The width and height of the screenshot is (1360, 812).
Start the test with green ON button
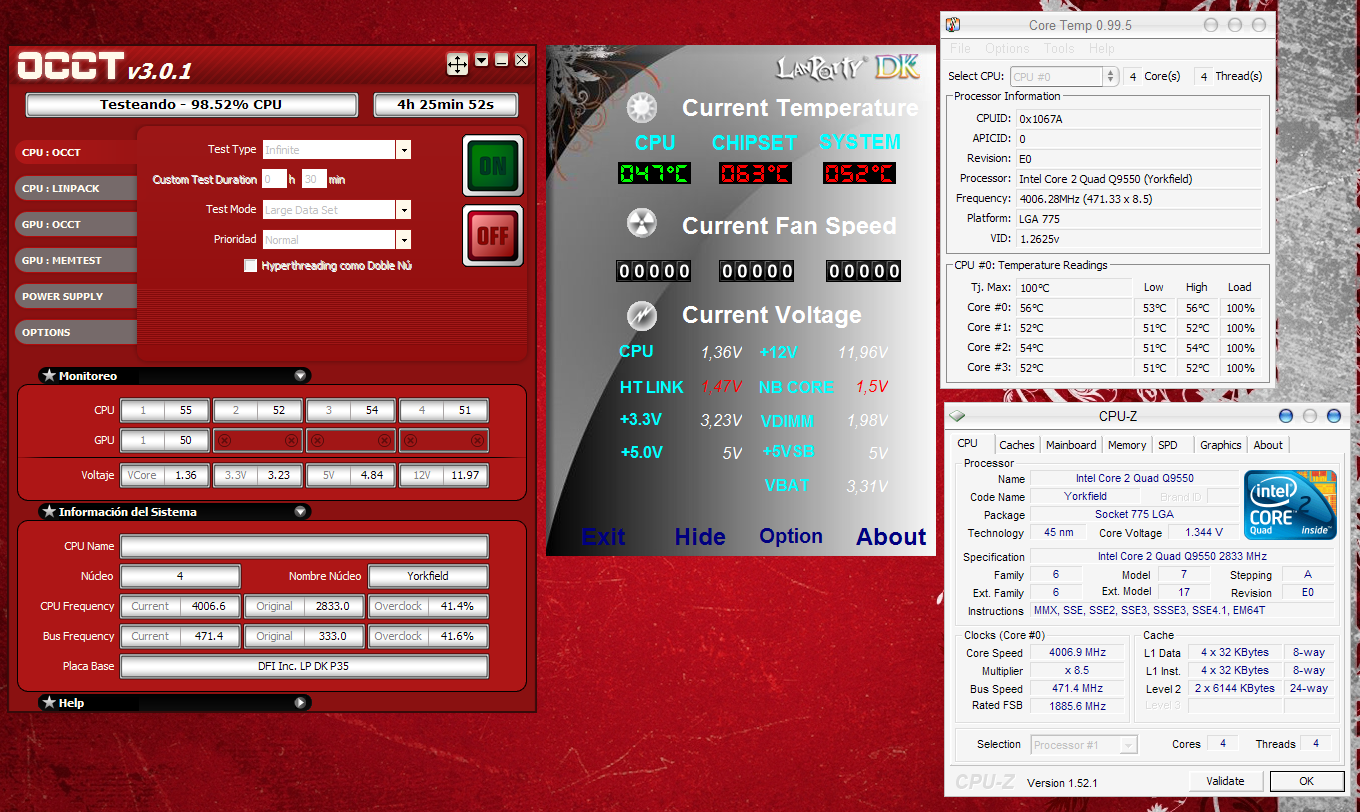pyautogui.click(x=492, y=166)
